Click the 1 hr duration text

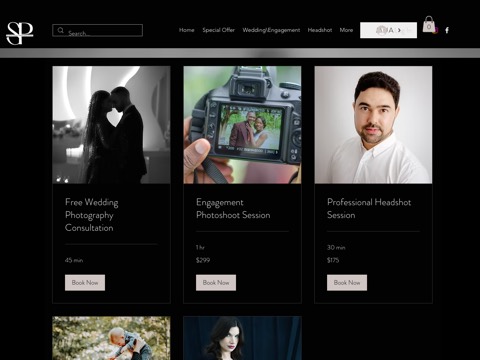pyautogui.click(x=200, y=247)
